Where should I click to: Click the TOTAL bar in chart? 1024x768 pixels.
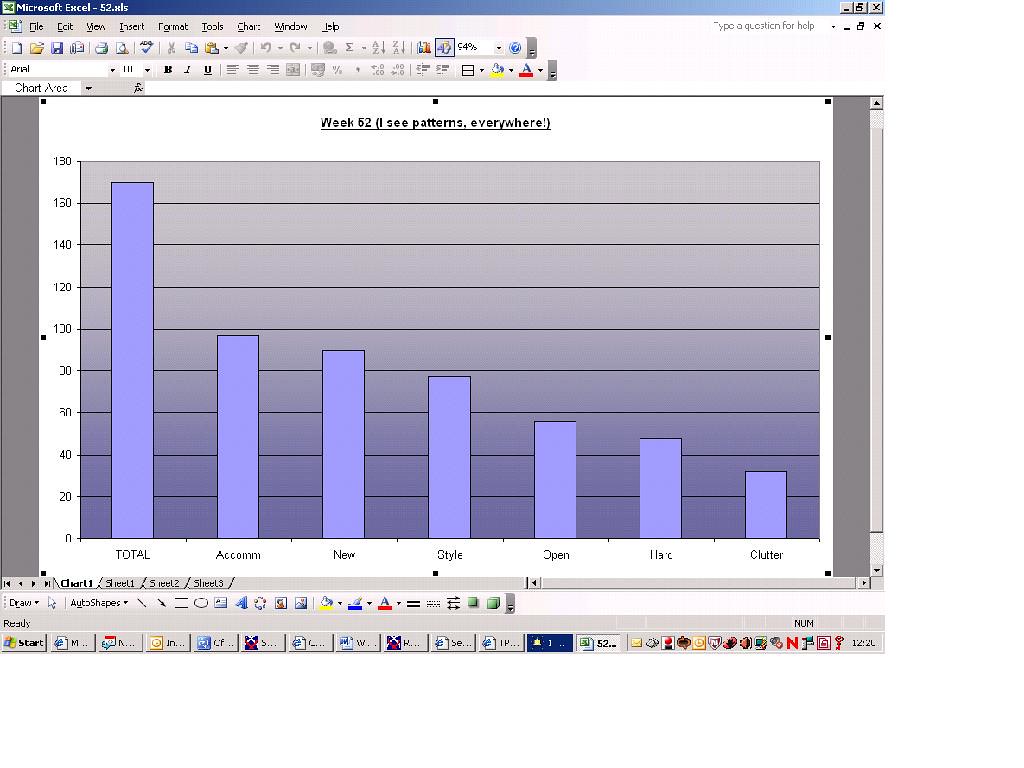coord(132,360)
